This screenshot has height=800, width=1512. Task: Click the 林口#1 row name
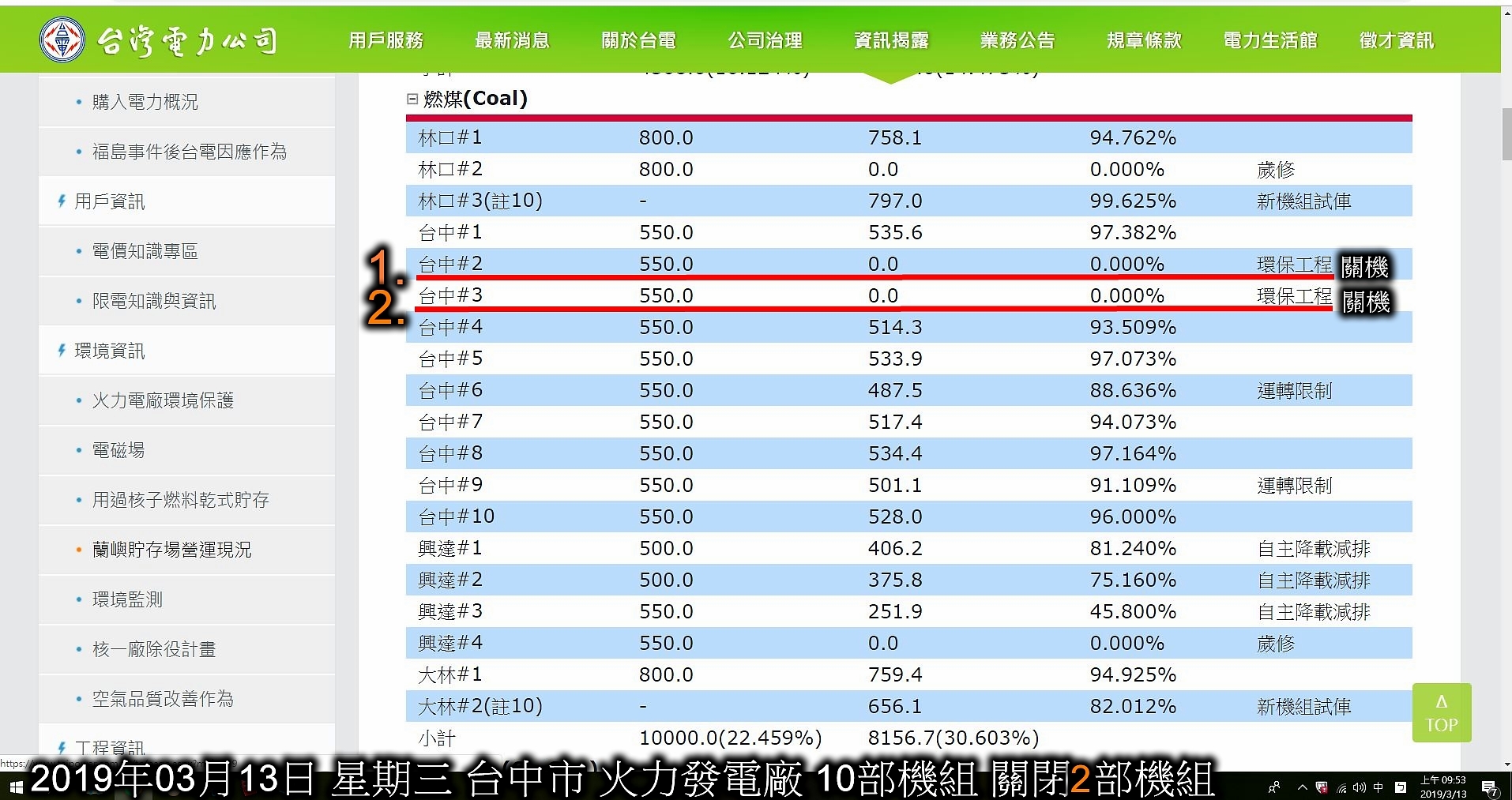pos(450,137)
